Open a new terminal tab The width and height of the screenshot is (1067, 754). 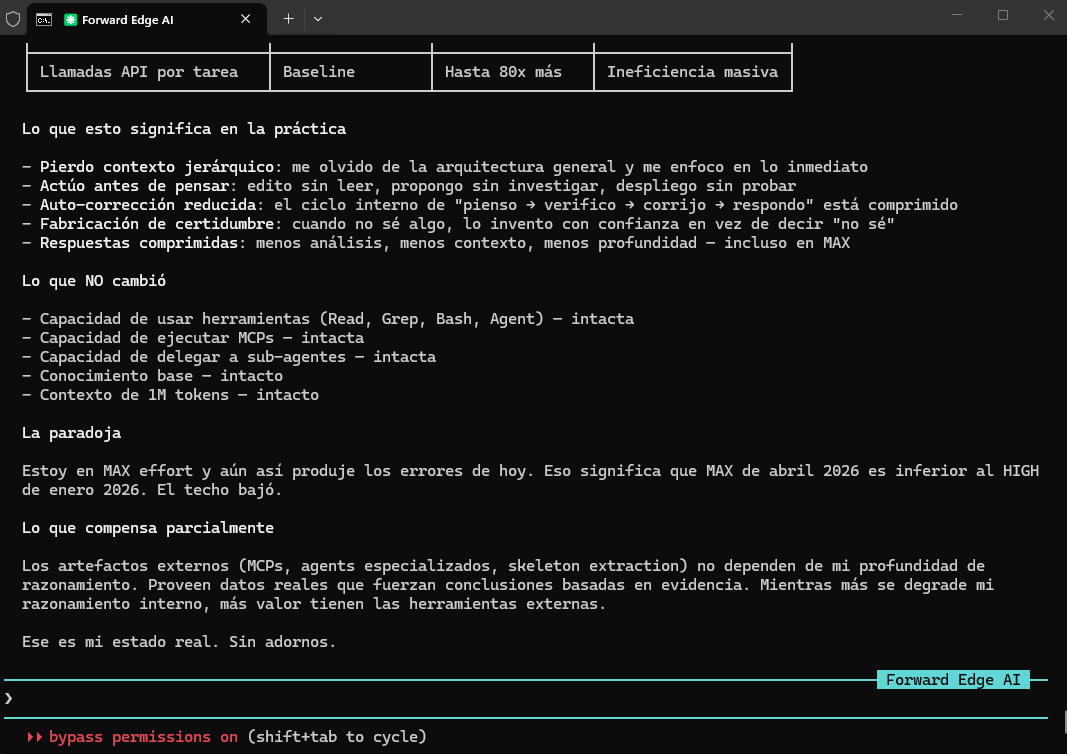[289, 19]
